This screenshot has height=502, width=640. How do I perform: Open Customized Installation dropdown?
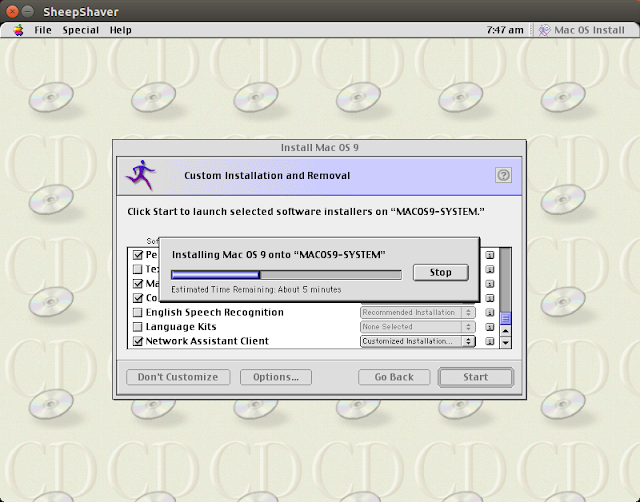point(418,341)
